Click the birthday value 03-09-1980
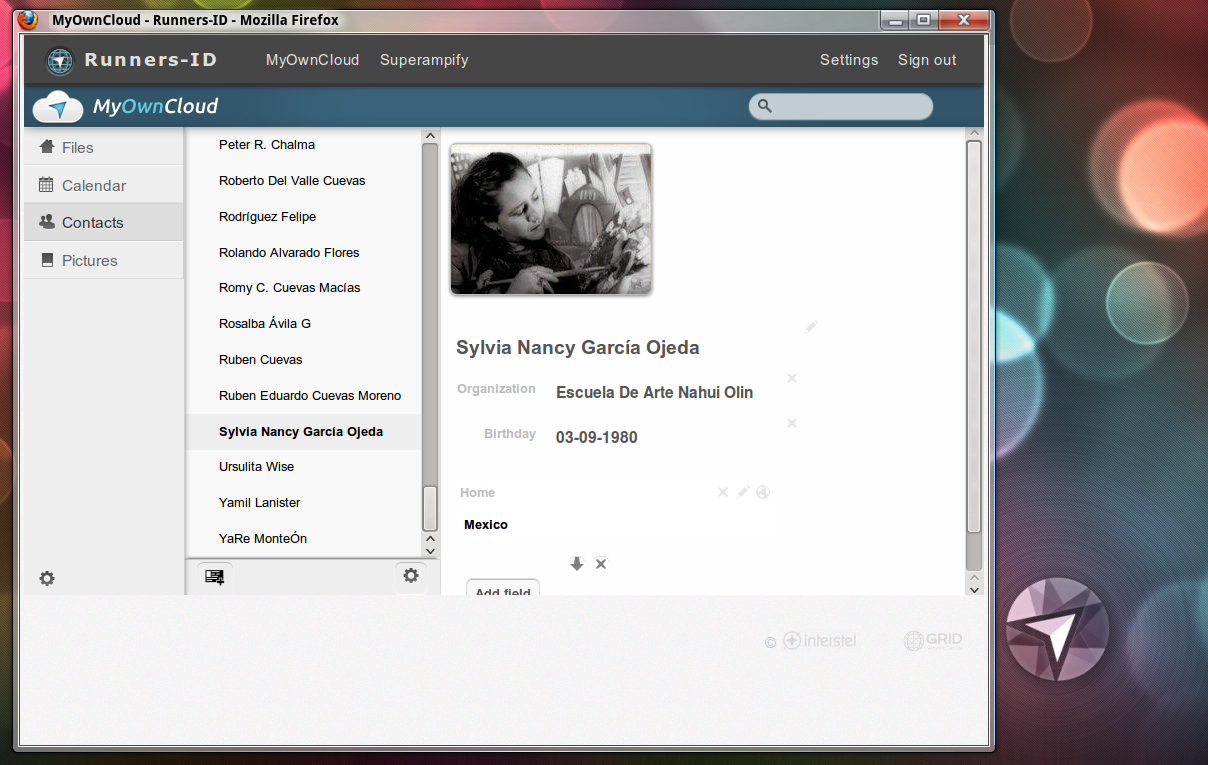This screenshot has height=765, width=1208. pyautogui.click(x=597, y=437)
